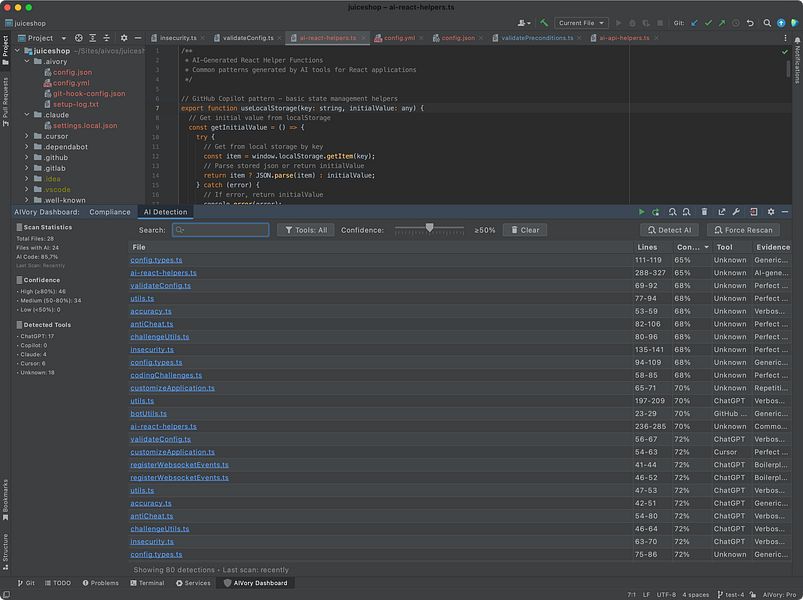Image resolution: width=803 pixels, height=600 pixels.
Task: Click the Git commit checkmark icon
Action: (708, 22)
